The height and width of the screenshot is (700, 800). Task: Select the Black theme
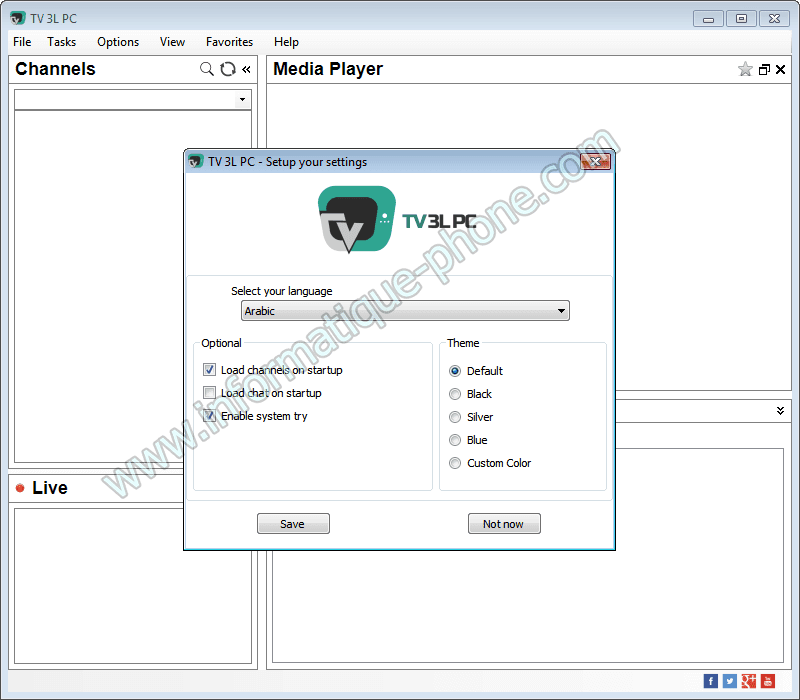click(455, 394)
